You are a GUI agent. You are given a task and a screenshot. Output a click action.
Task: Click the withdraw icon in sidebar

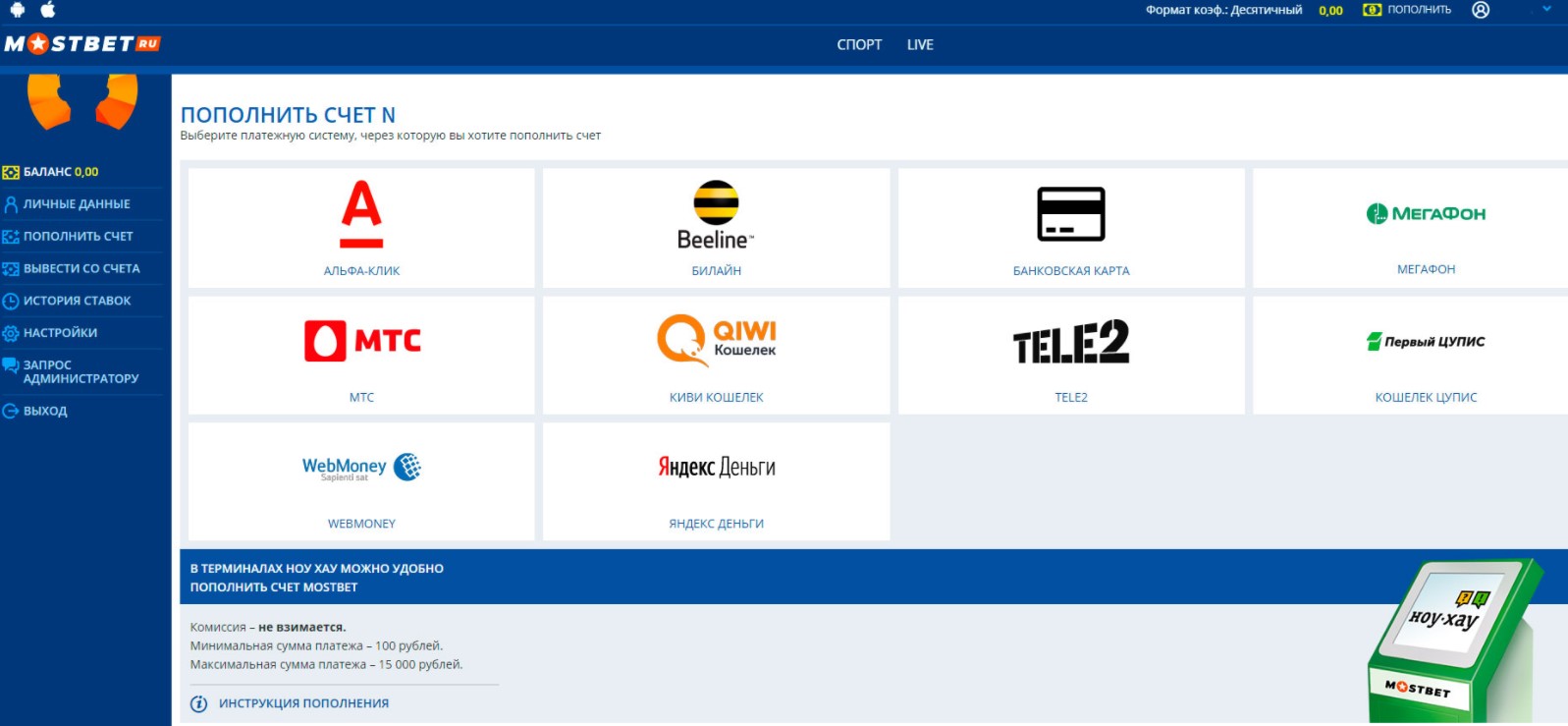[x=11, y=269]
